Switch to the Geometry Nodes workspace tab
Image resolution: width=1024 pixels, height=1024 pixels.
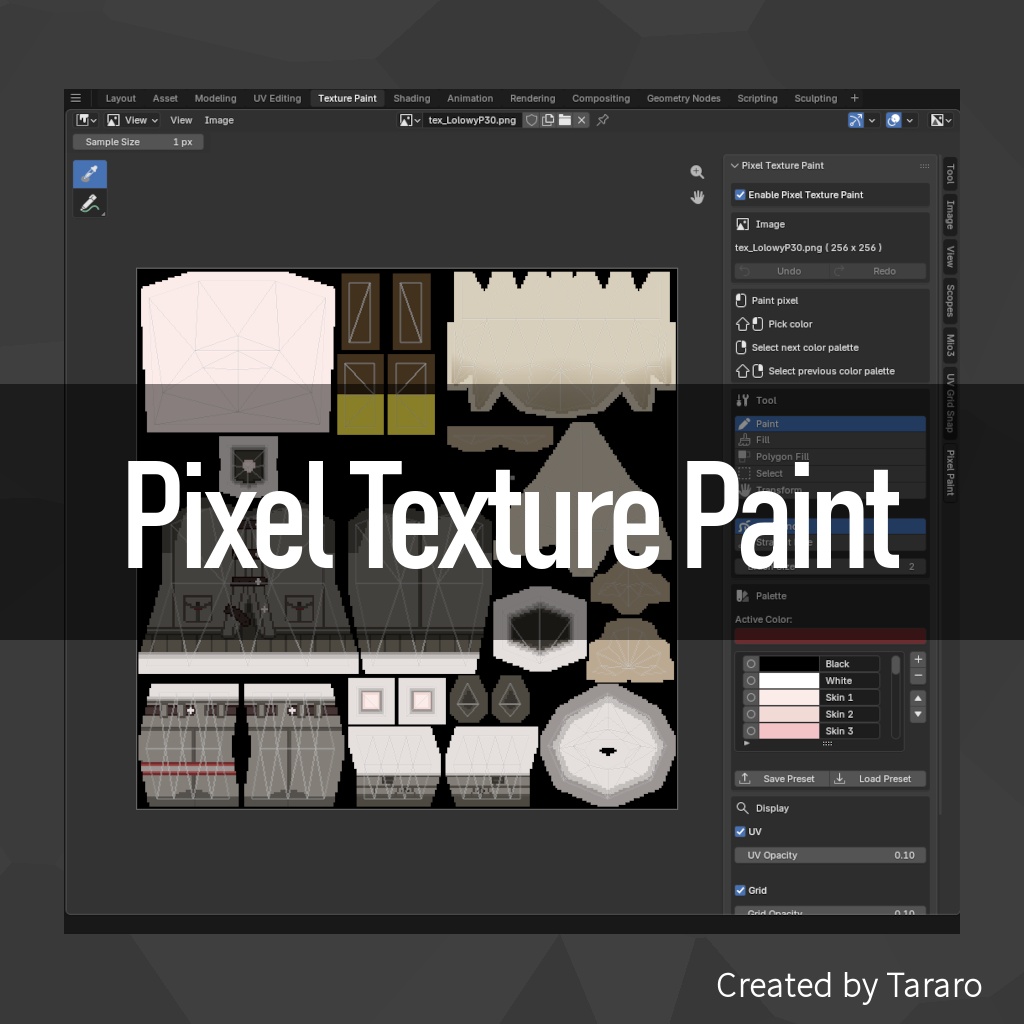(683, 98)
